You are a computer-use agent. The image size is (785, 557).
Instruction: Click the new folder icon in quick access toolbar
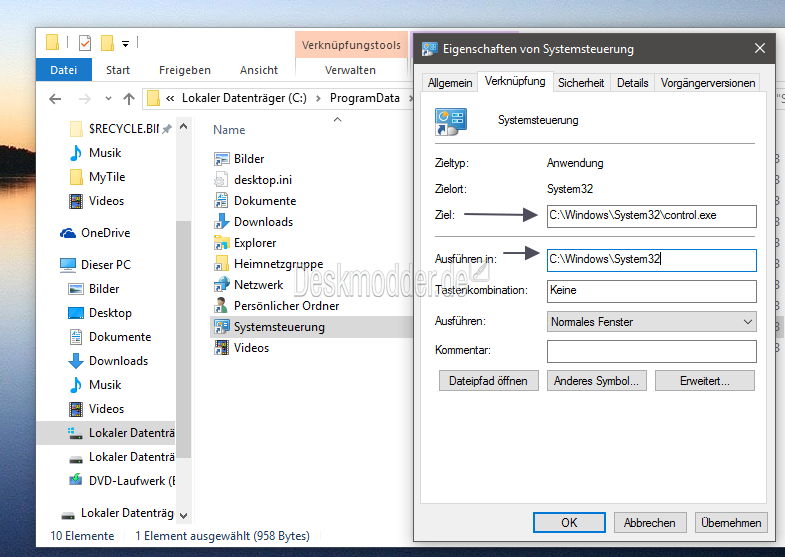click(107, 43)
